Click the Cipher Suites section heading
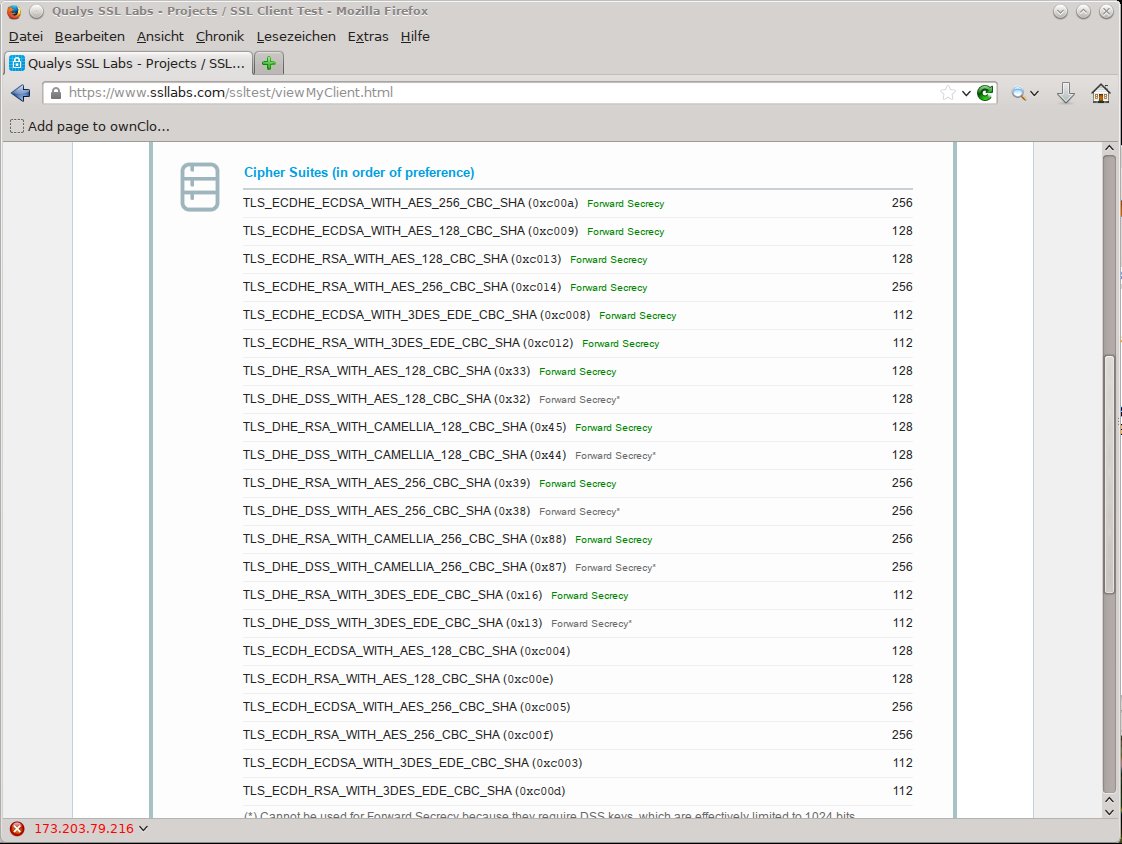 pyautogui.click(x=359, y=173)
